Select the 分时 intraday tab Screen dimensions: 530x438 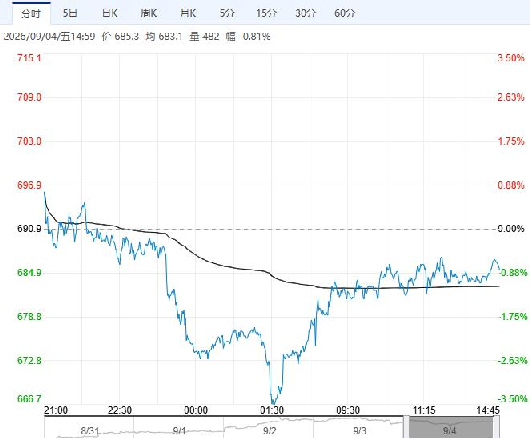[x=31, y=14]
